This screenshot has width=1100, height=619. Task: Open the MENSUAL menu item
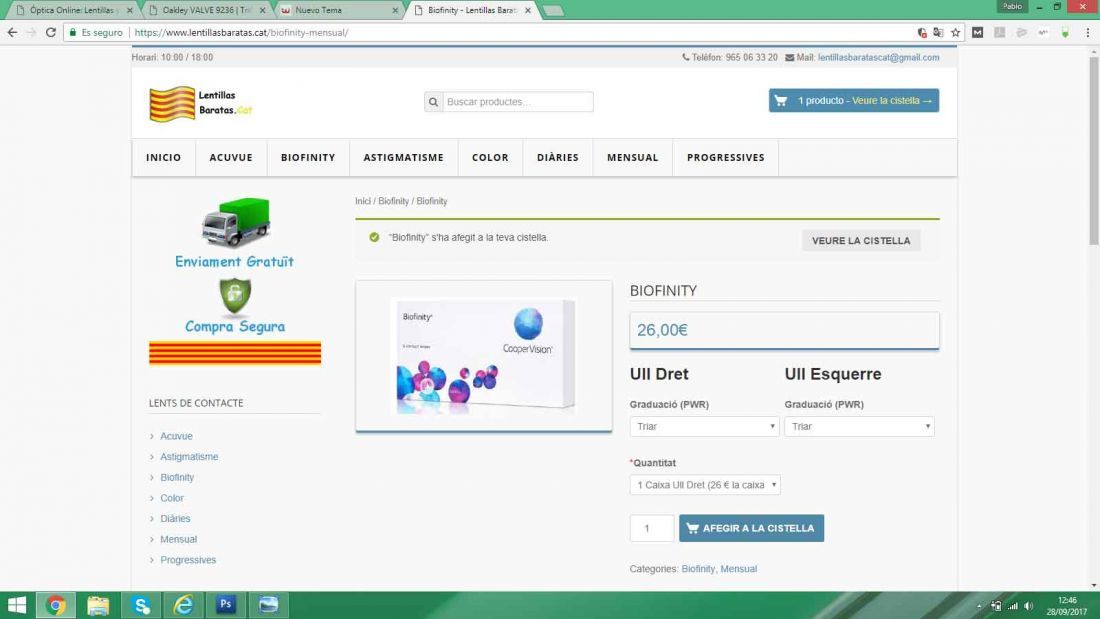pyautogui.click(x=633, y=157)
